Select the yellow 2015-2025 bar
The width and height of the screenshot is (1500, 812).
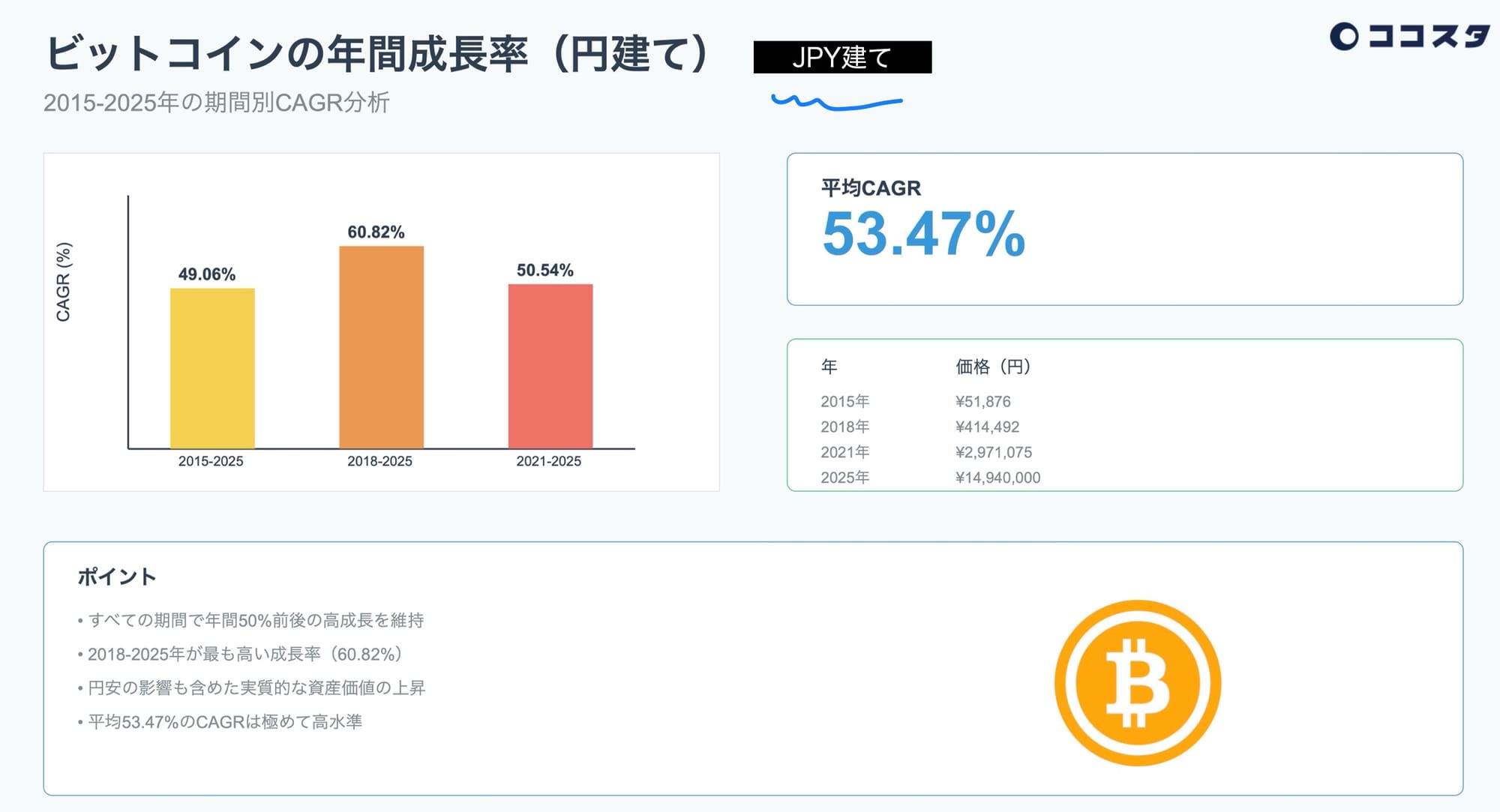tap(212, 368)
